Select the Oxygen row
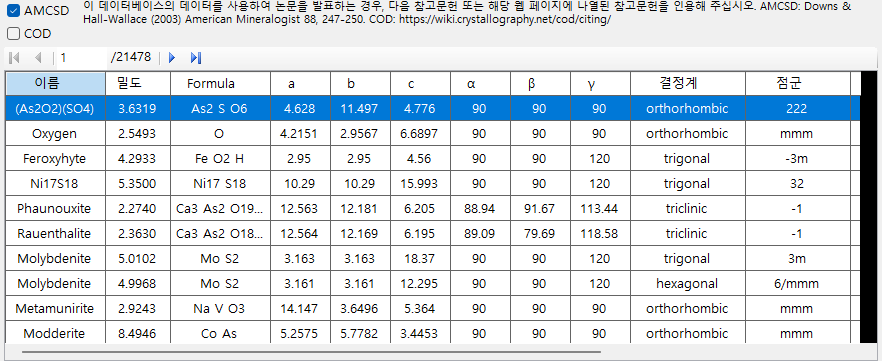This screenshot has height=361, width=882. 433,134
